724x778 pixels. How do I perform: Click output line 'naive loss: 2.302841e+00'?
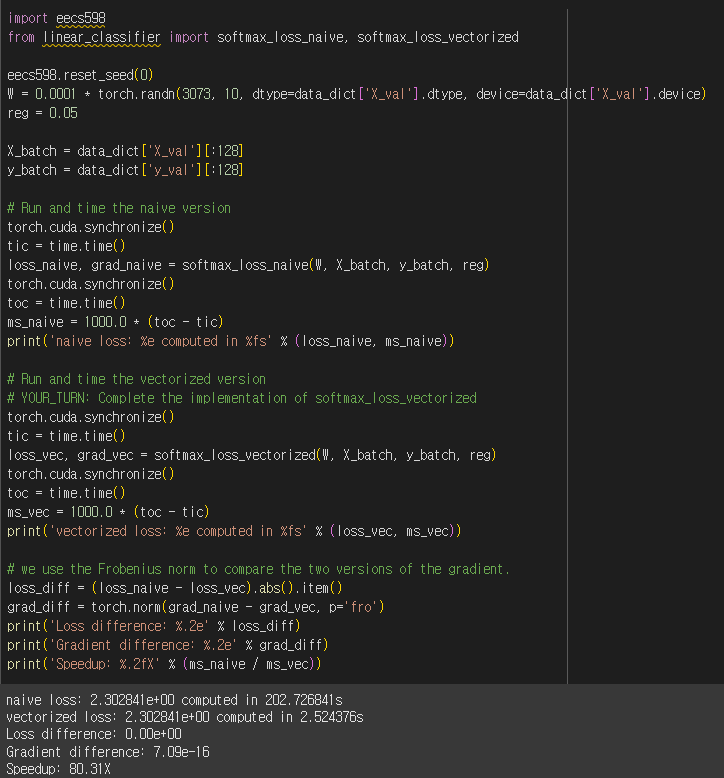tap(174, 700)
